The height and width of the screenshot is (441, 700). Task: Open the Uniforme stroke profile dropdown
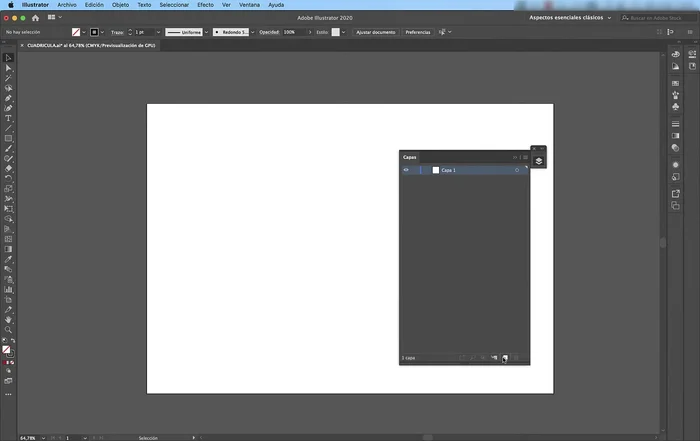[186, 32]
